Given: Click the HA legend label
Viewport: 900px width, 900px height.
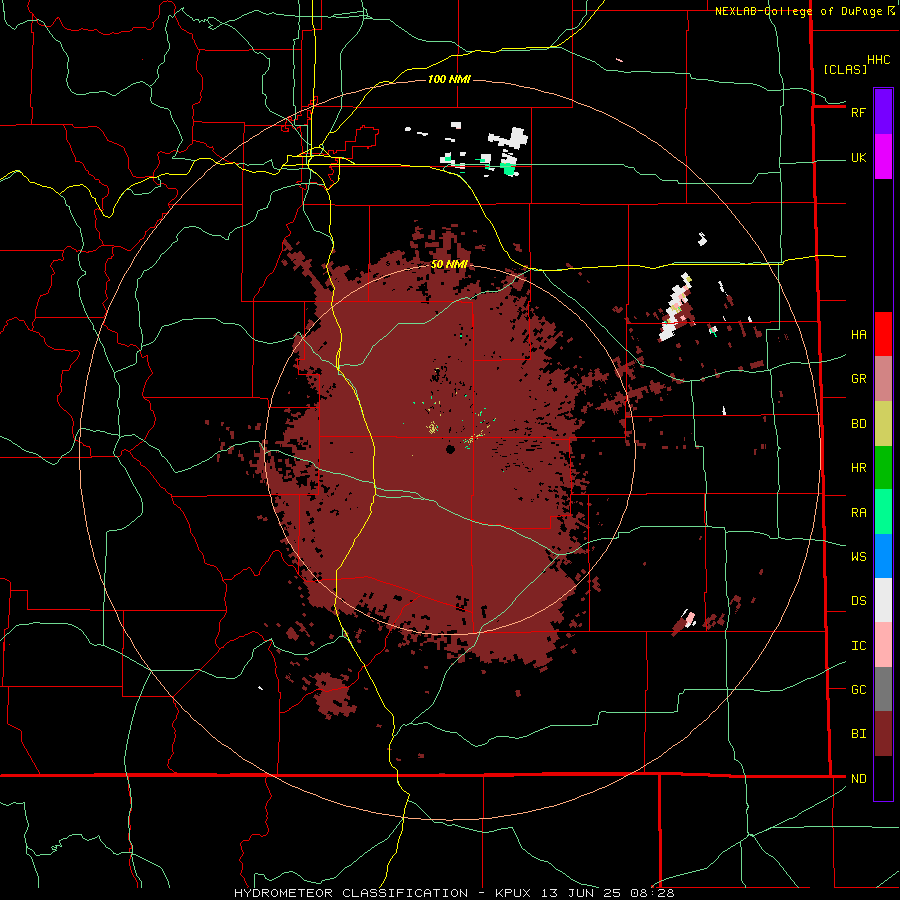Looking at the screenshot, I should click(858, 334).
